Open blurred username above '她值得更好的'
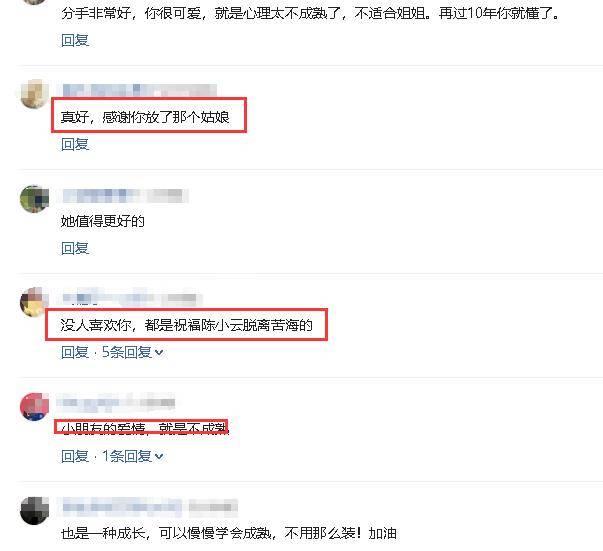 [125, 196]
